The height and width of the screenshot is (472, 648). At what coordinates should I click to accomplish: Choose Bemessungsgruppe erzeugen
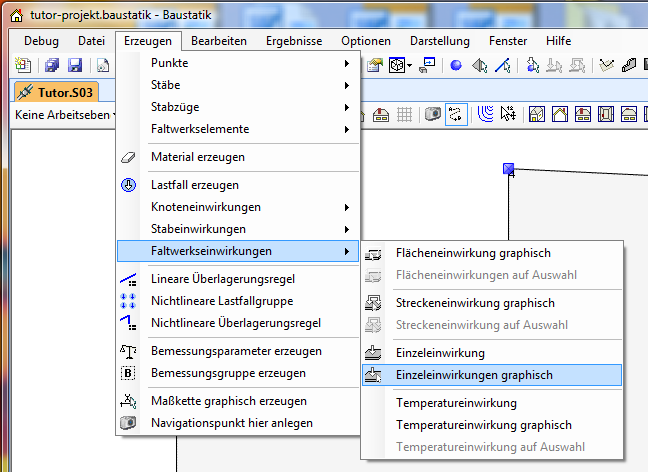238,373
